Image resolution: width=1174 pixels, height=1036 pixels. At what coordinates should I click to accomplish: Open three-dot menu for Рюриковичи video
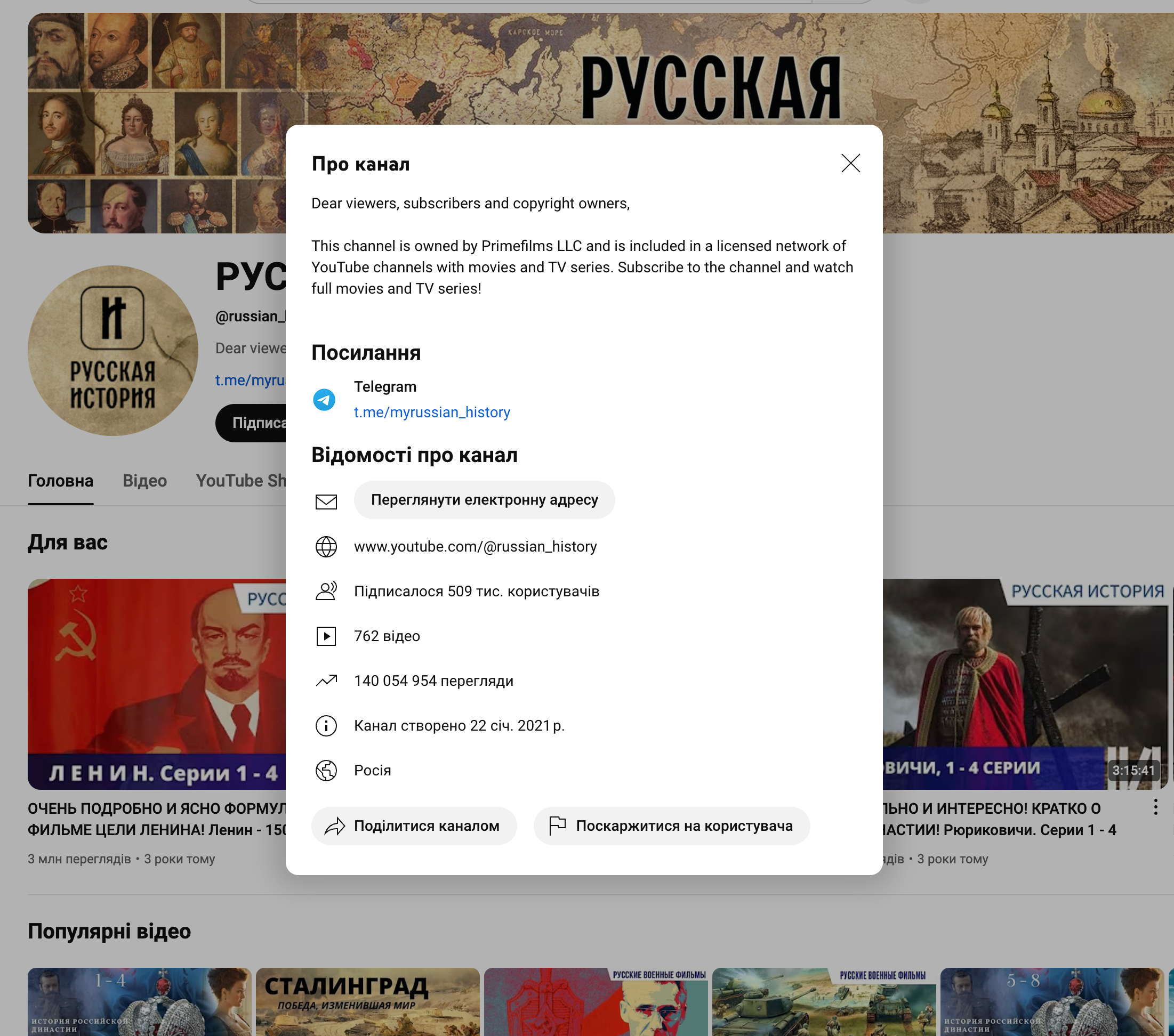pos(1155,807)
